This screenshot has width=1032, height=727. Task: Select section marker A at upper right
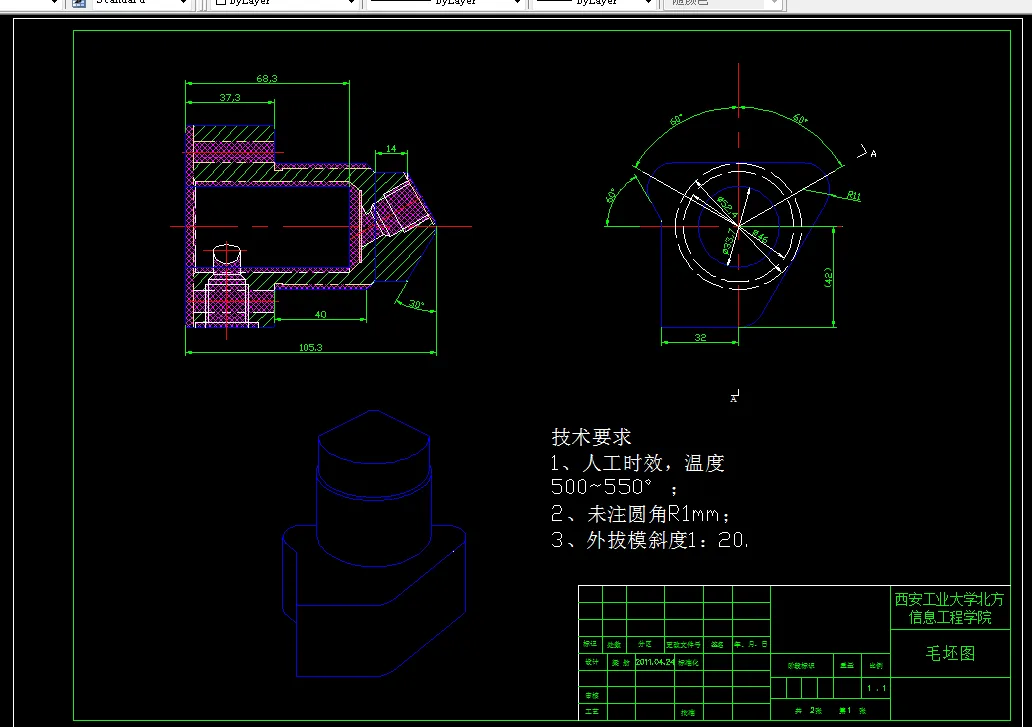(873, 154)
